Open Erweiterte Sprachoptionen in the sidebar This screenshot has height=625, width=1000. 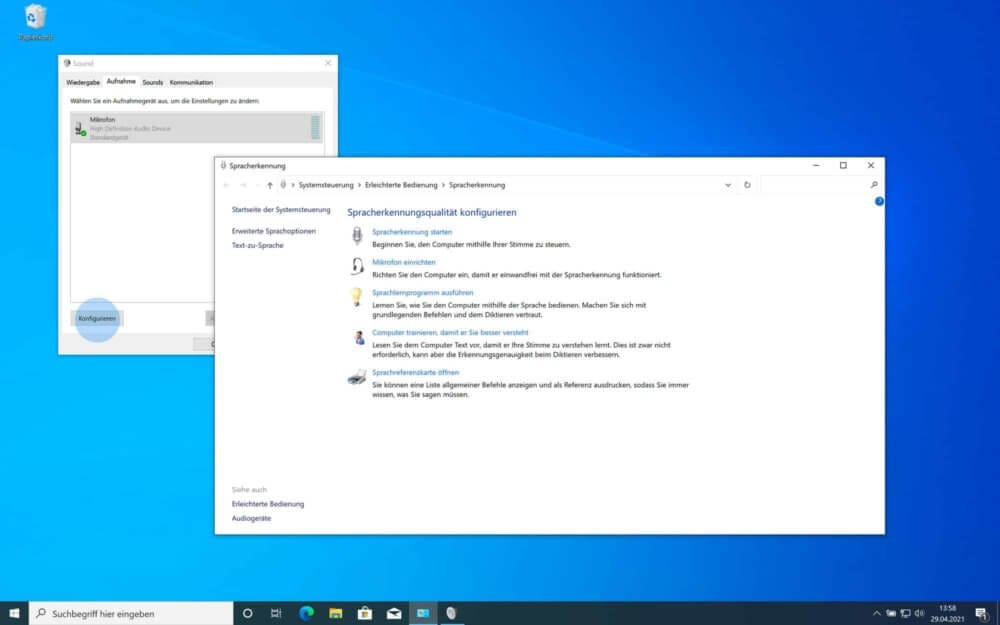pyautogui.click(x=274, y=231)
